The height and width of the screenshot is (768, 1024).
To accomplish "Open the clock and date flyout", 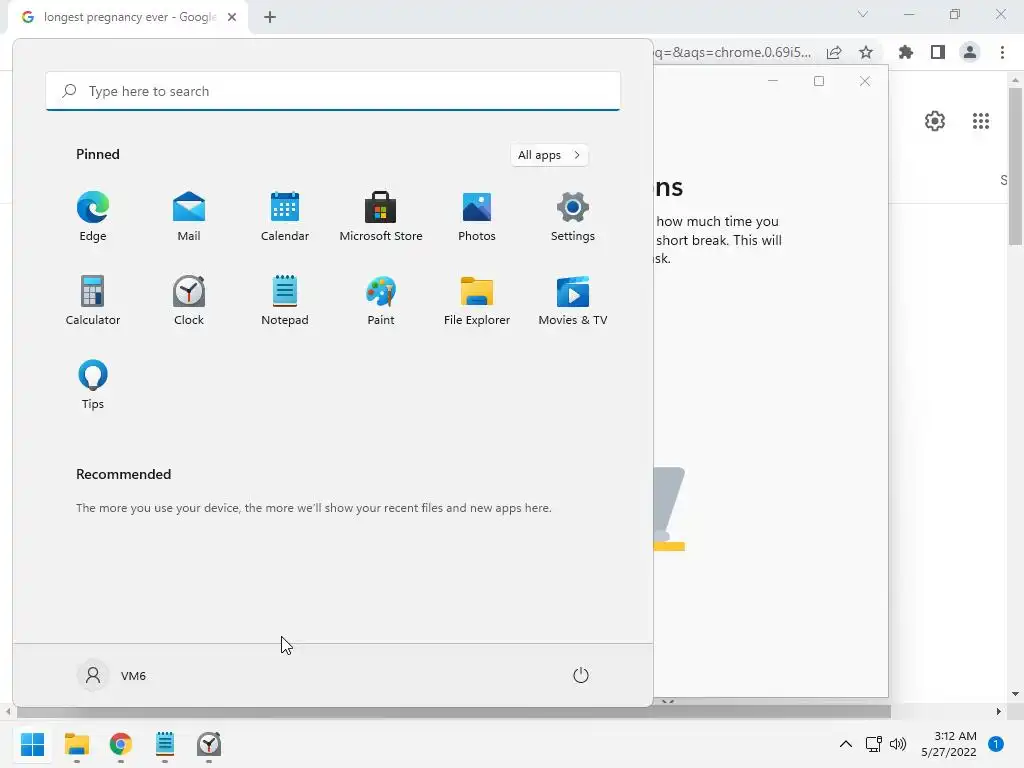I will tap(949, 744).
